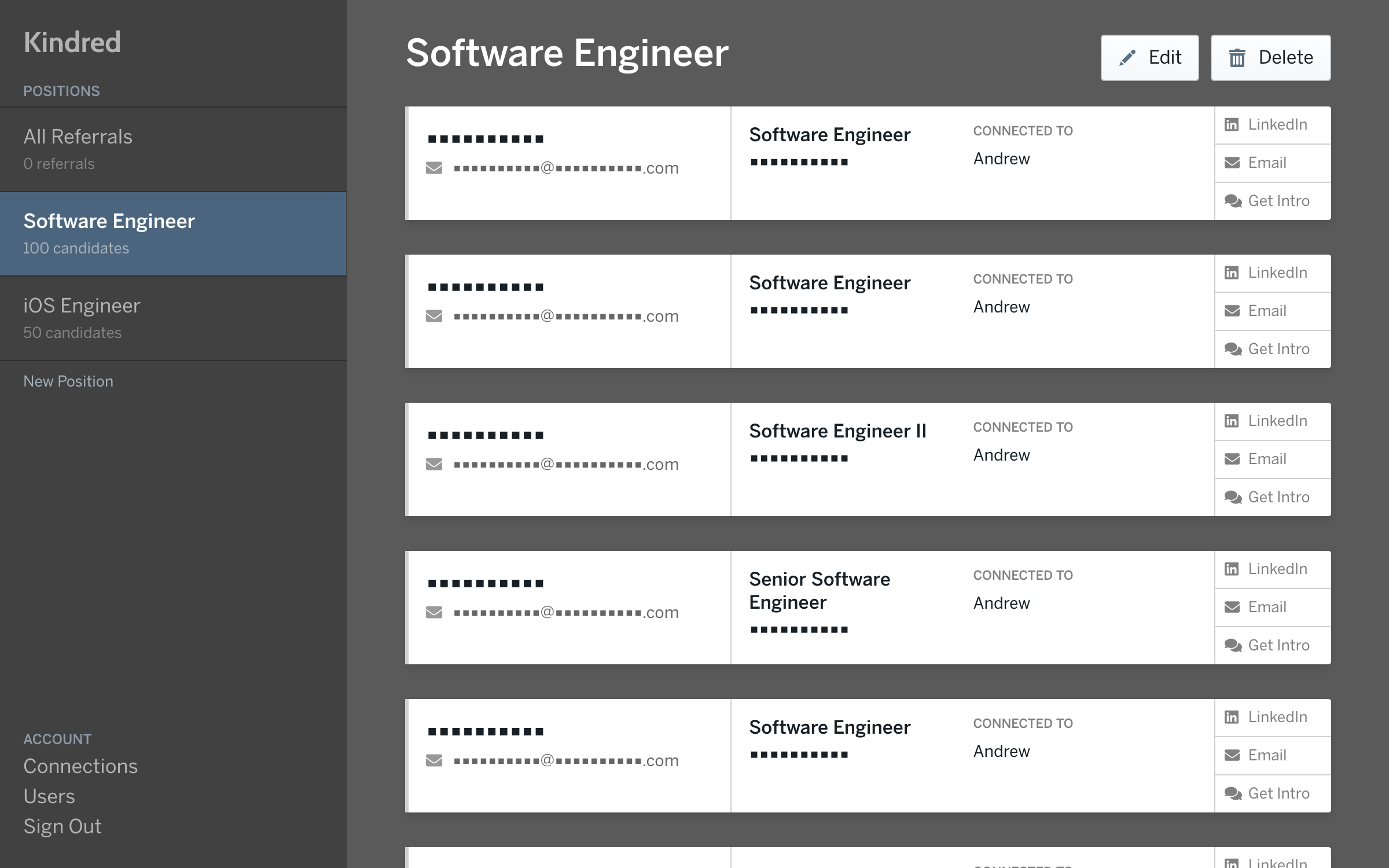1389x868 pixels.
Task: Go to the Connections account page
Action: [x=80, y=766]
